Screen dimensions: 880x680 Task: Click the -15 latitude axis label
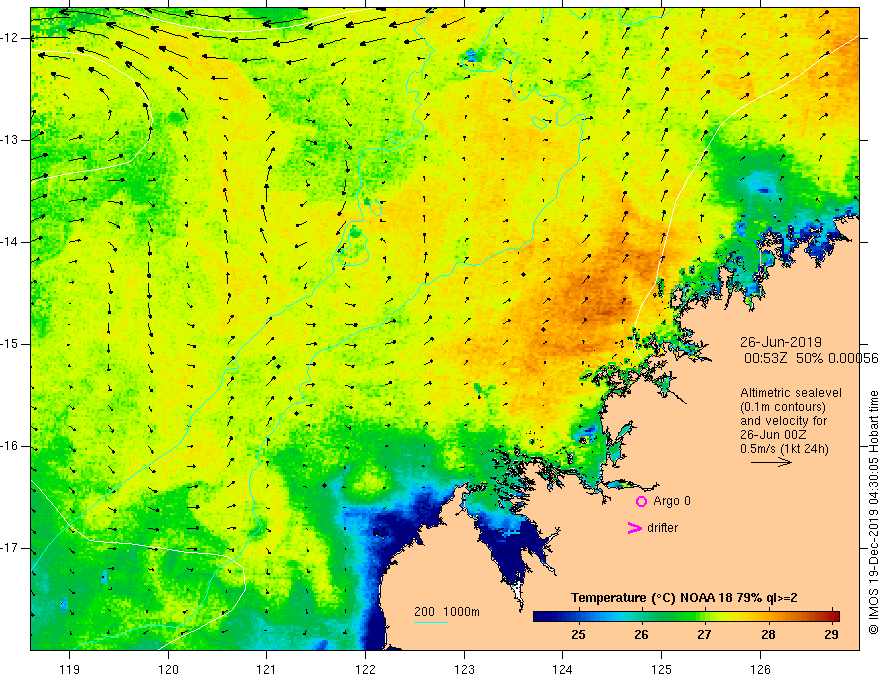(10, 344)
